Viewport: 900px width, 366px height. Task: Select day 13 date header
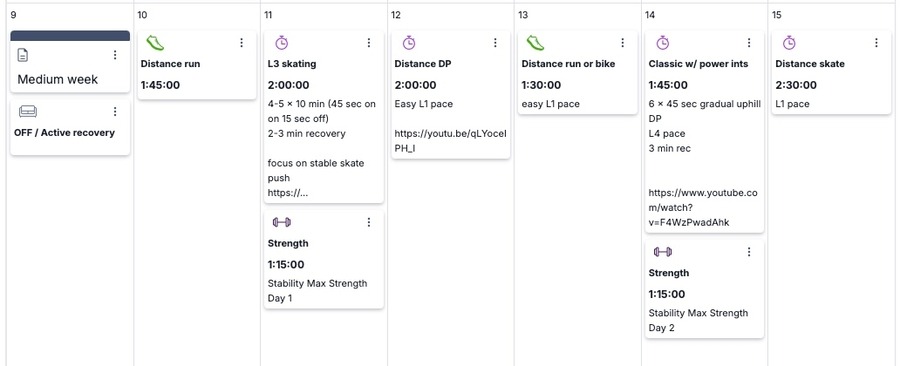coord(522,15)
